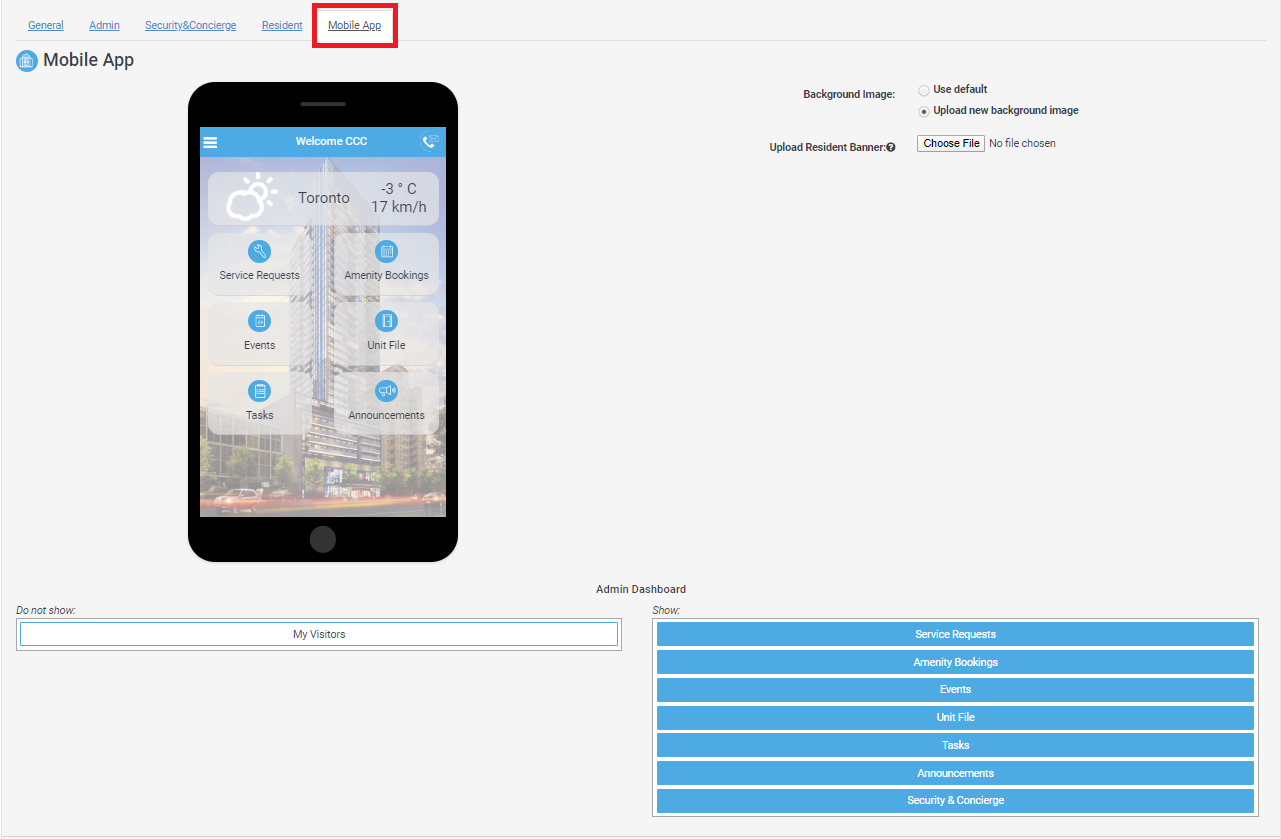
Task: Click Announcements in Show list
Action: pyautogui.click(x=955, y=773)
